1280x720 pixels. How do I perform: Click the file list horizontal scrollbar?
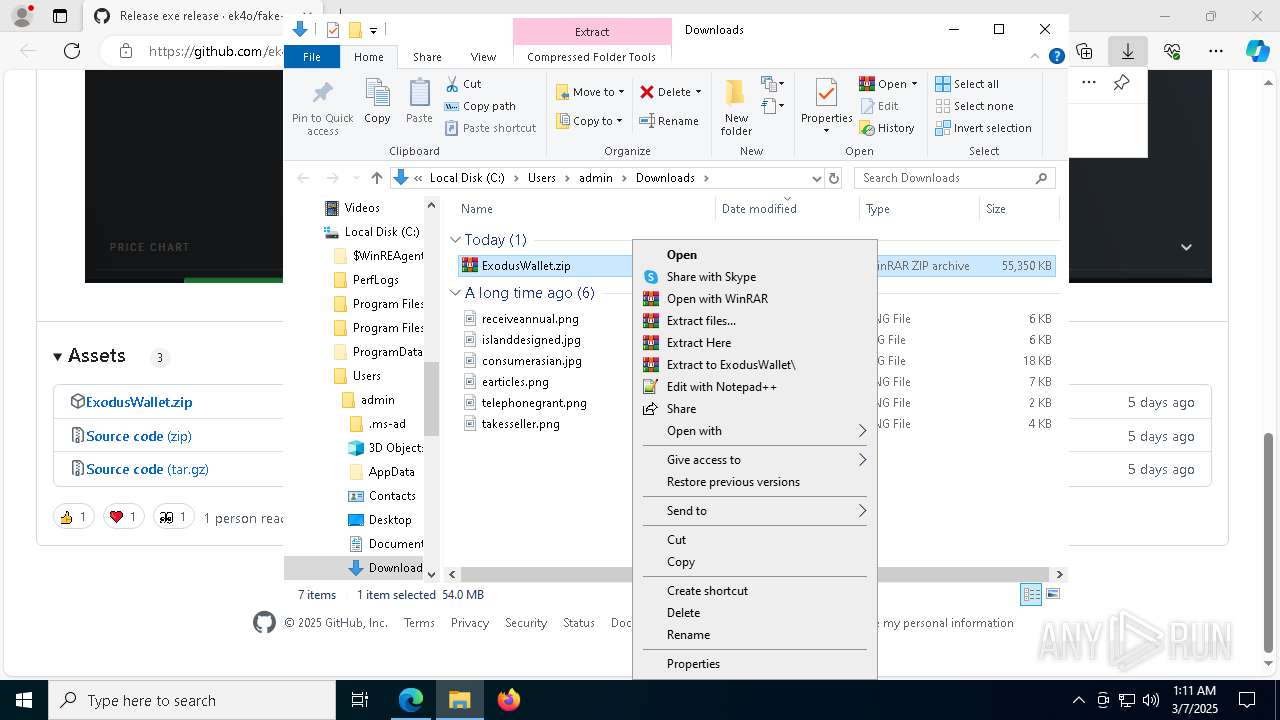pyautogui.click(x=755, y=574)
